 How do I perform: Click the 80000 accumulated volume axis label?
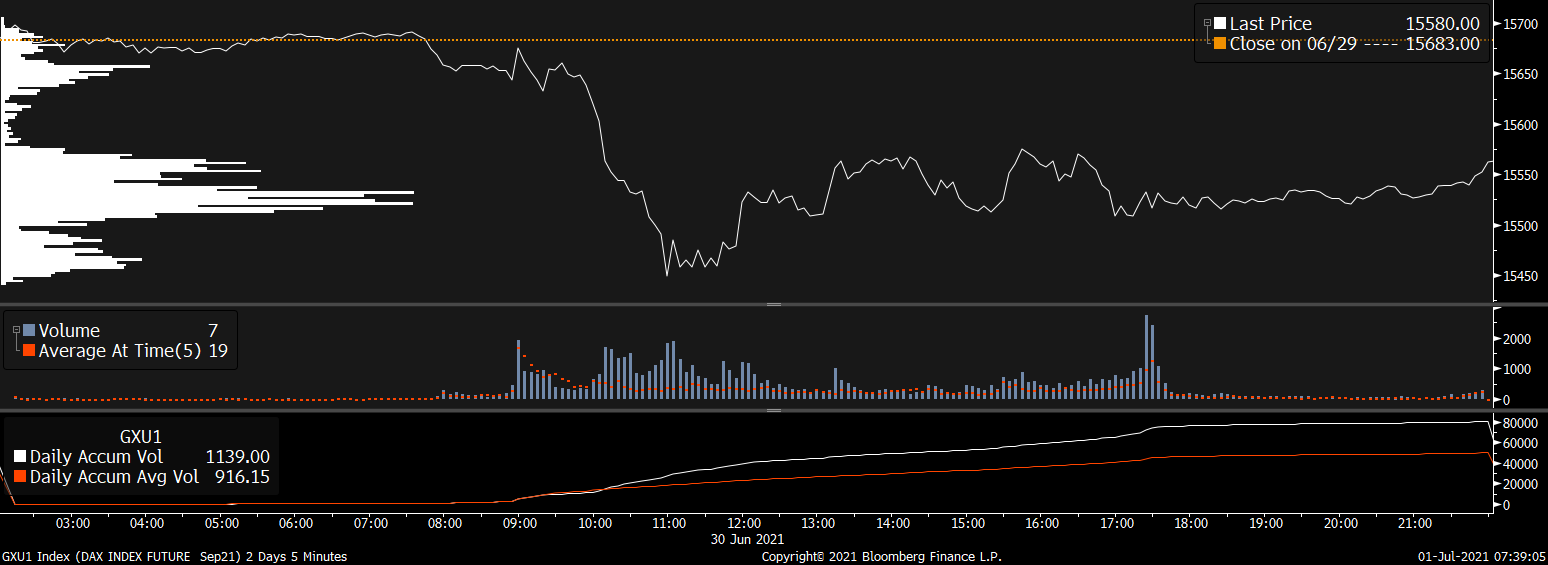[1518, 423]
